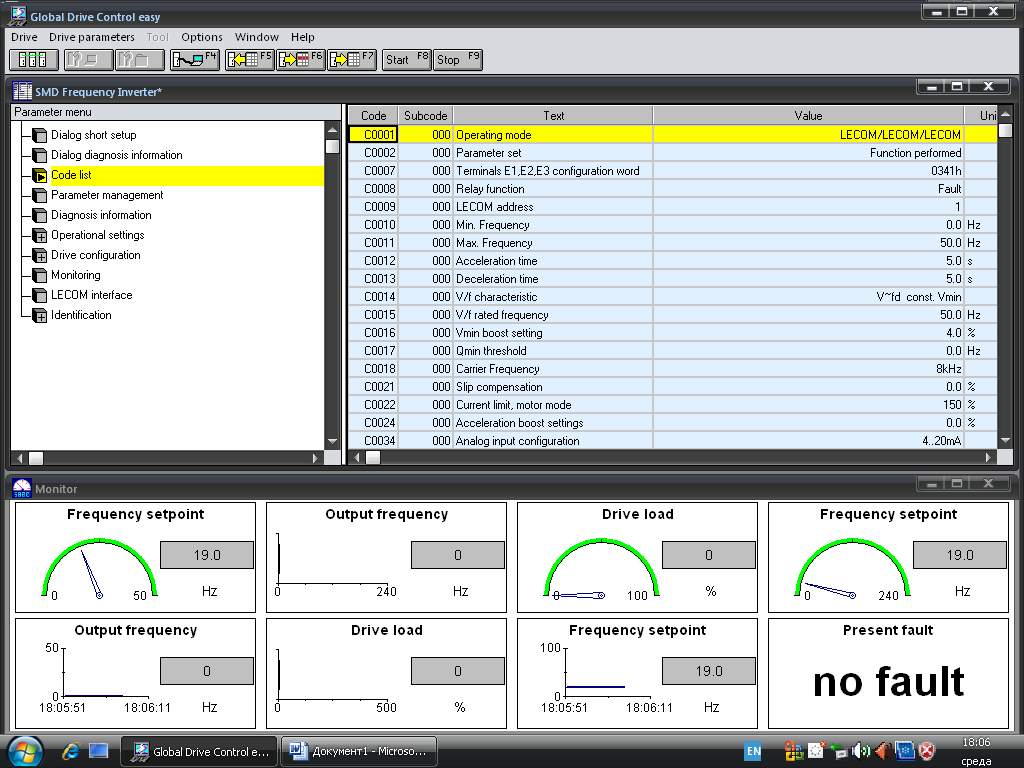Expand the Drive configuration tree node
Image resolution: width=1024 pixels, height=768 pixels.
click(x=39, y=256)
